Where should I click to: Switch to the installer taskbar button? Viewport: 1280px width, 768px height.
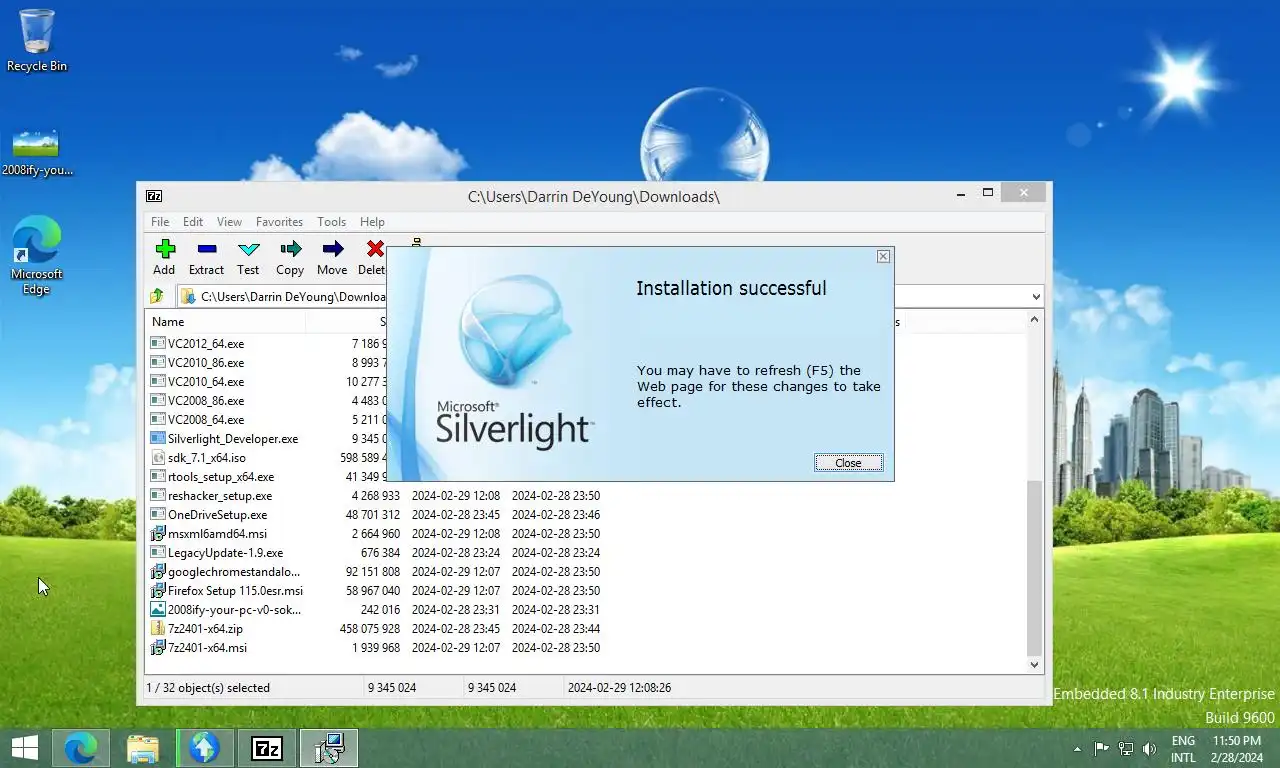[x=329, y=748]
